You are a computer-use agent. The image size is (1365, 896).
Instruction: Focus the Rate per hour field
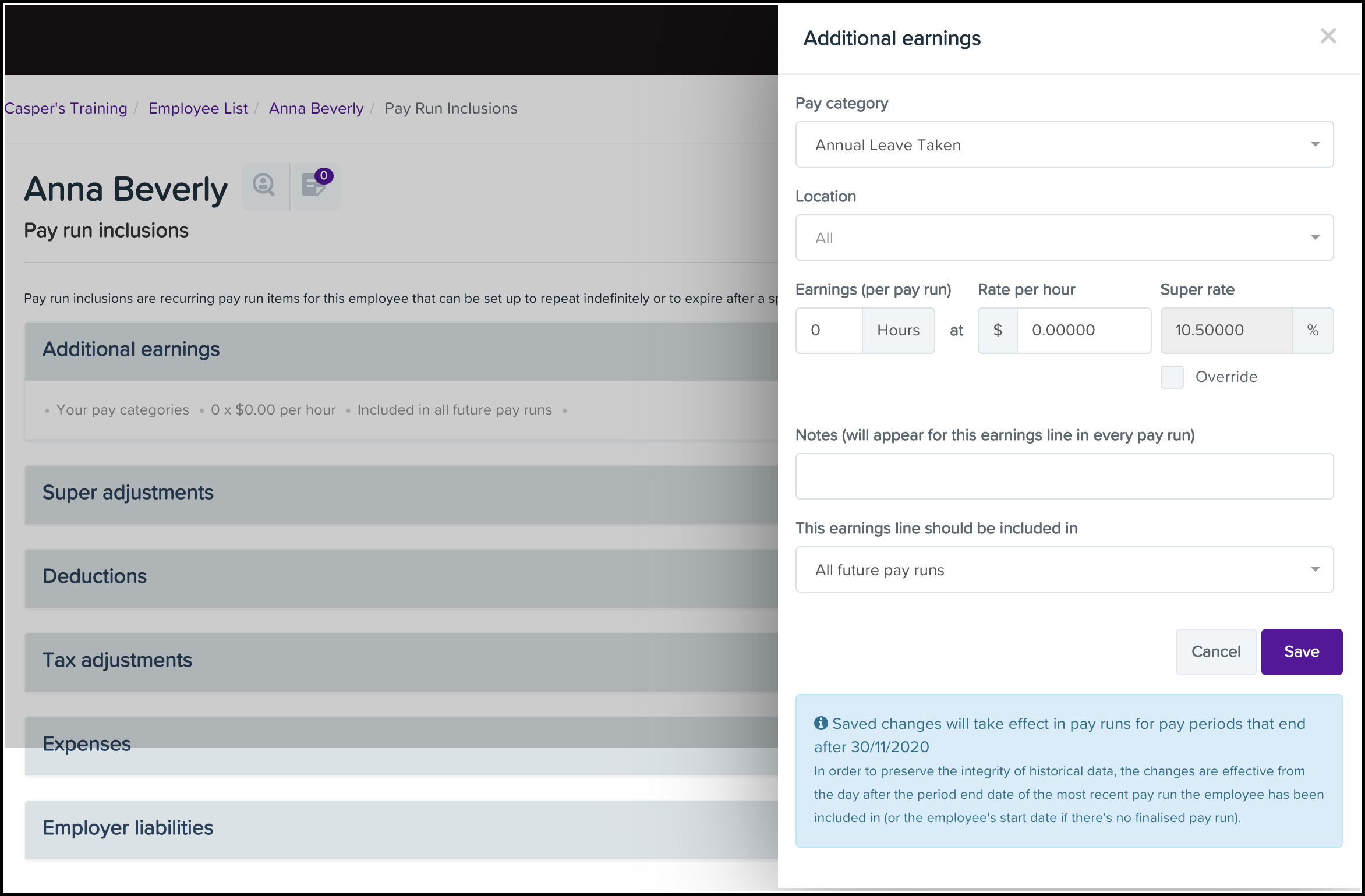[x=1083, y=330]
